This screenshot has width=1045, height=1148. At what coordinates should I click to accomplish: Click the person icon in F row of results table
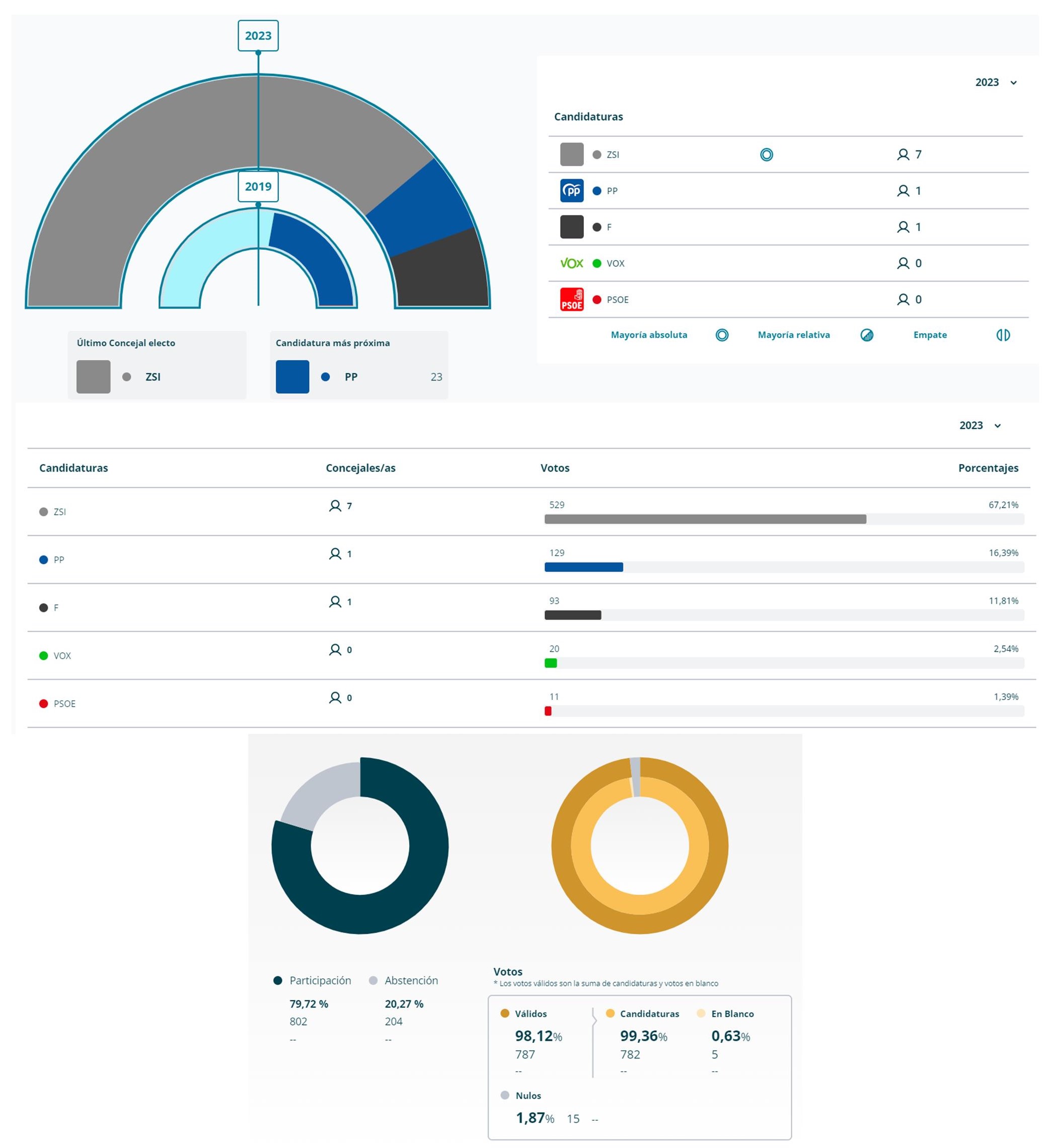click(x=335, y=601)
